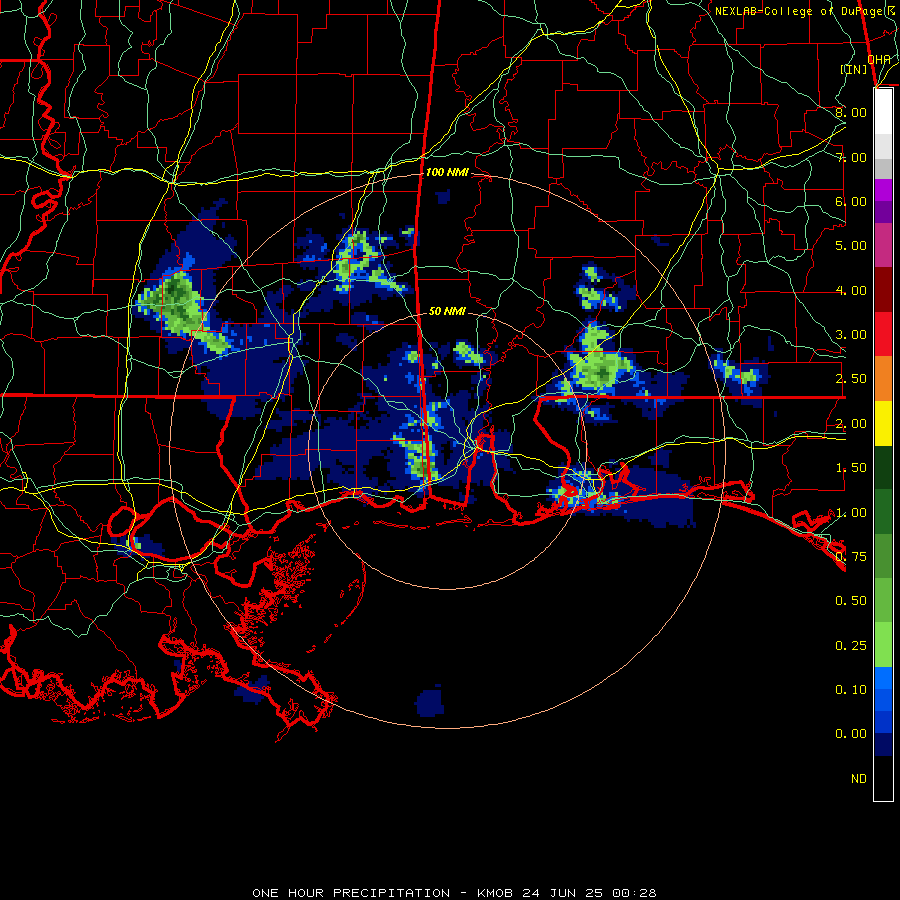
Task: Click the 4.00 legend value
Action: [x=851, y=290]
